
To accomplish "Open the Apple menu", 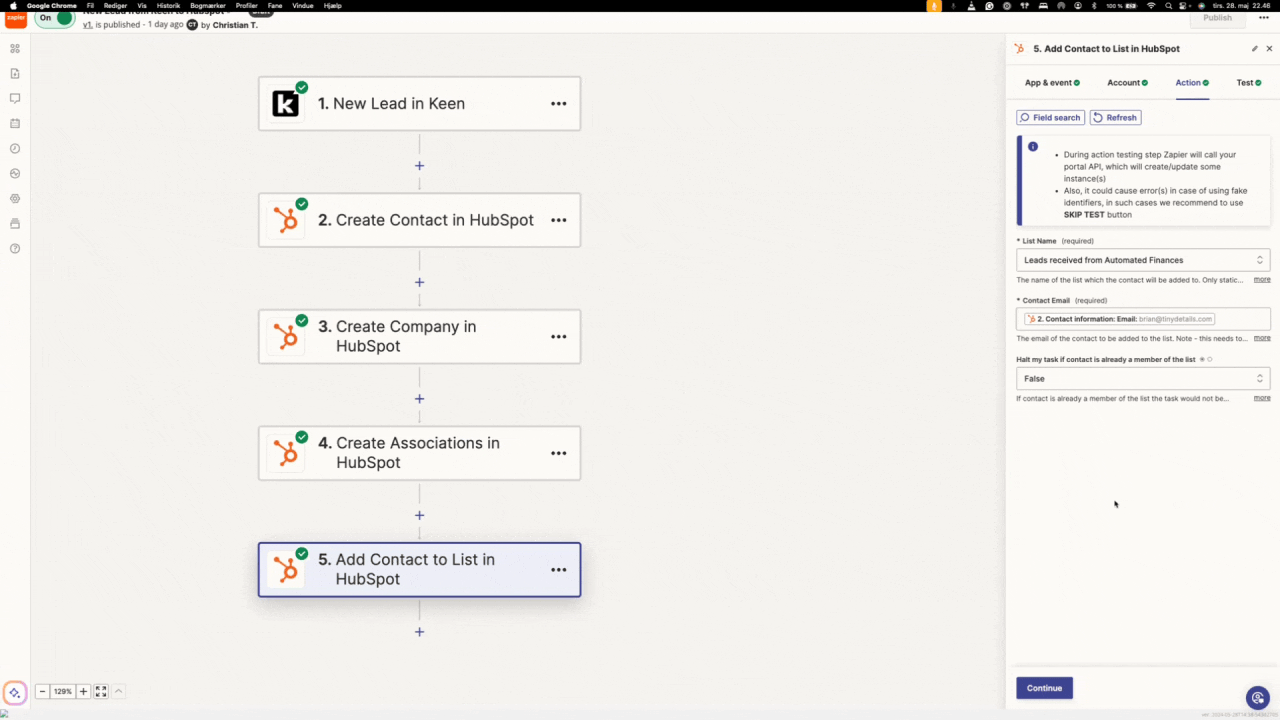I will click(12, 5).
